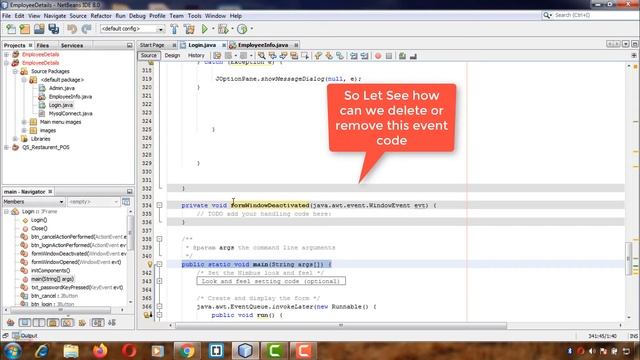Image resolution: width=640 pixels, height=360 pixels.
Task: Toggle Sort by Source in Navigator
Action: click(112, 323)
